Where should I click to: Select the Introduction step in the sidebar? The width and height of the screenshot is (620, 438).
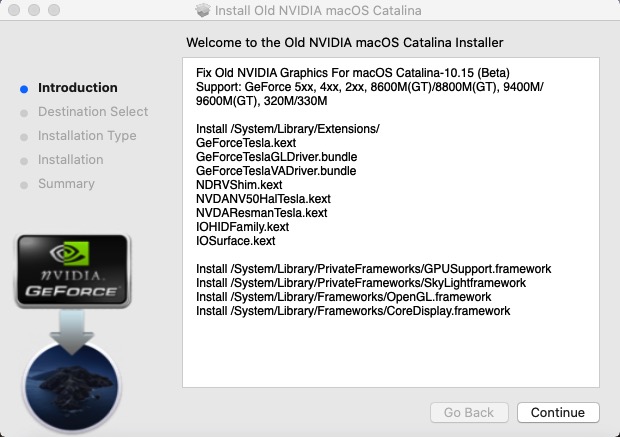click(x=78, y=88)
